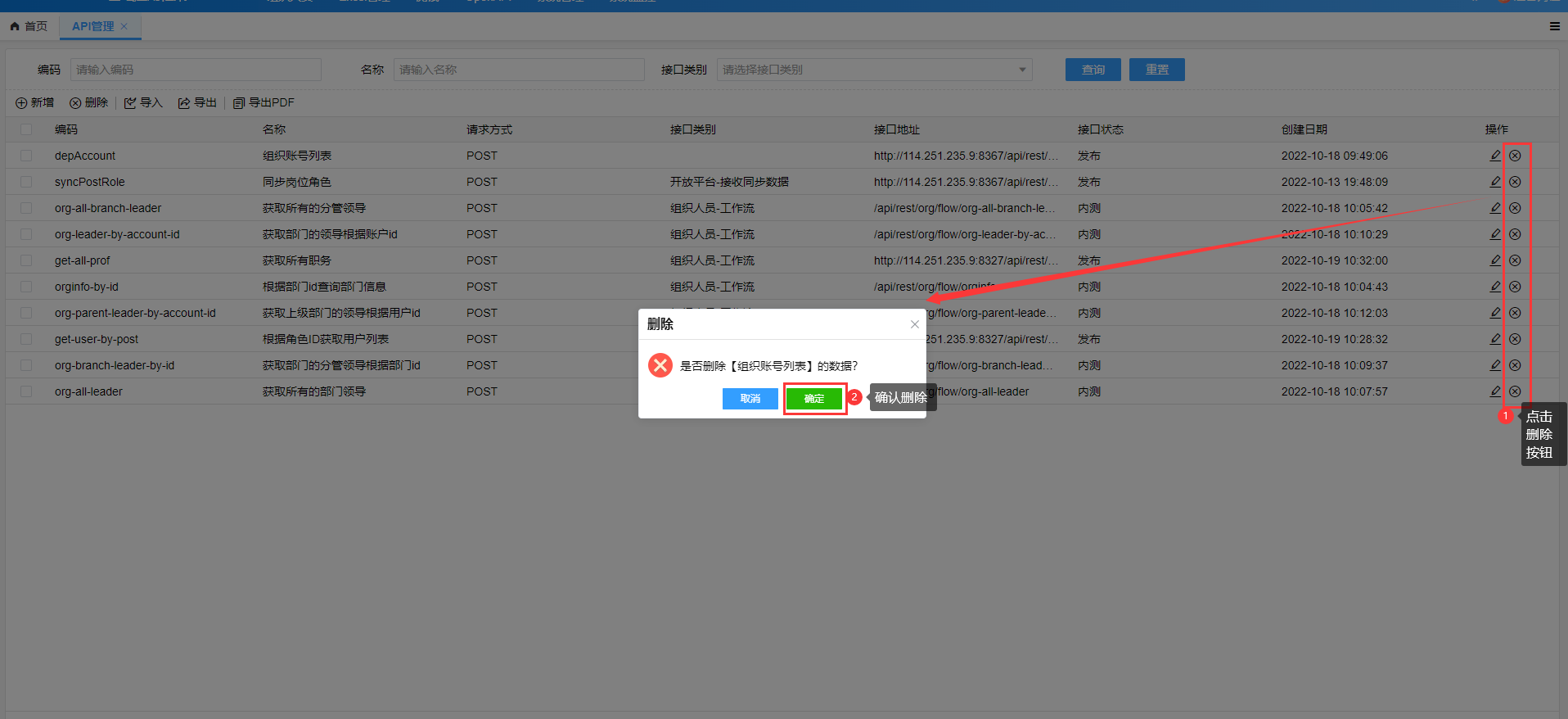Screen dimensions: 1568x719
Task: Click delete icon for org-all-leader row
Action: [1515, 391]
